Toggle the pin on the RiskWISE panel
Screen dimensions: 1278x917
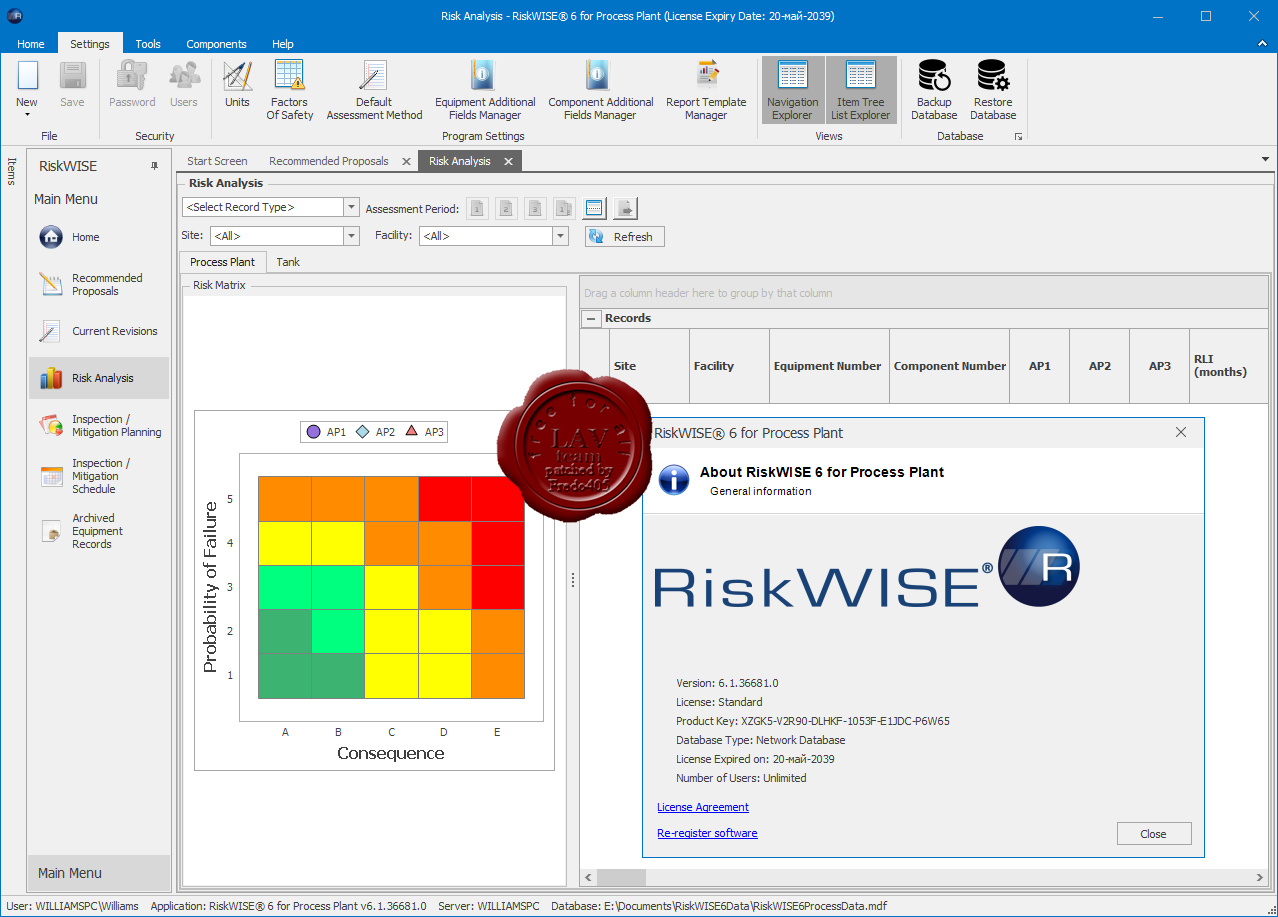154,166
